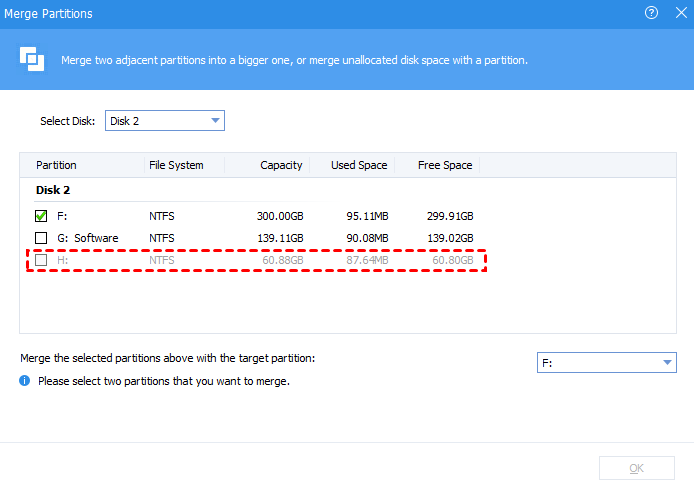The width and height of the screenshot is (694, 494).
Task: Click the '60.88GB' capacity value
Action: coord(283,260)
